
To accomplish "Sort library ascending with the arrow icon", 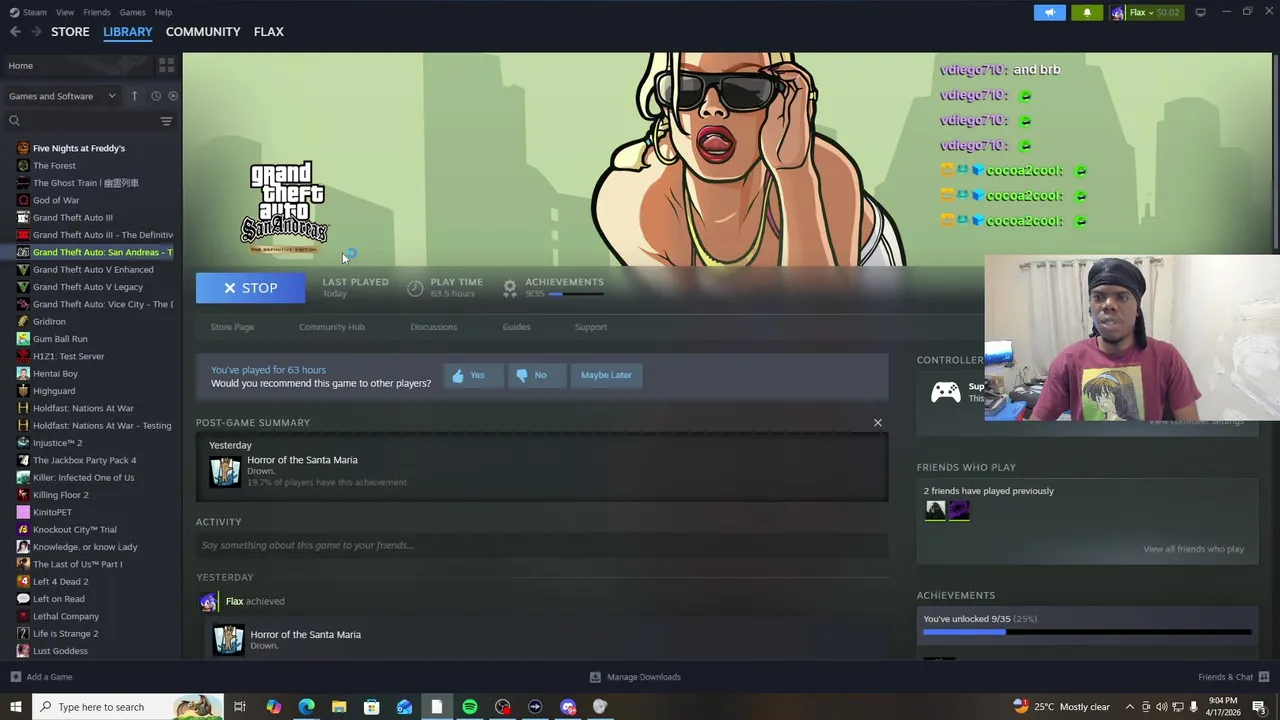I will point(134,96).
